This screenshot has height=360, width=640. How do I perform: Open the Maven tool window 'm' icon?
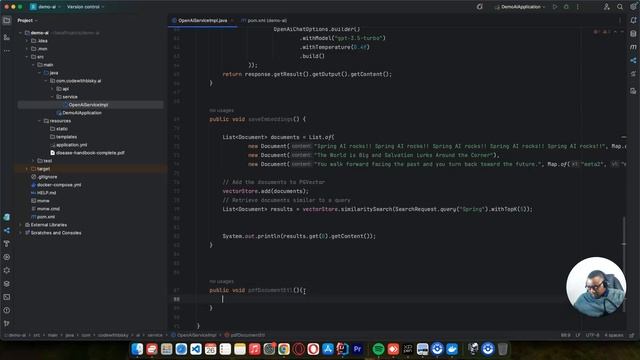click(633, 47)
